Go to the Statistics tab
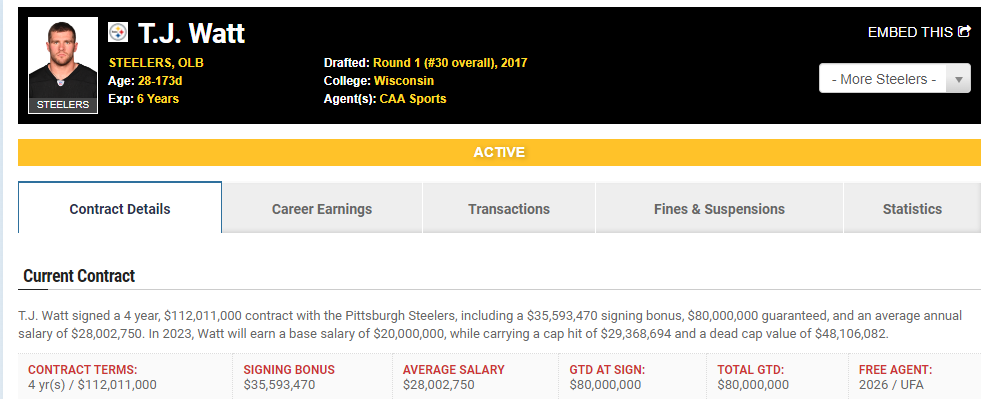The height and width of the screenshot is (399, 996). tap(912, 208)
